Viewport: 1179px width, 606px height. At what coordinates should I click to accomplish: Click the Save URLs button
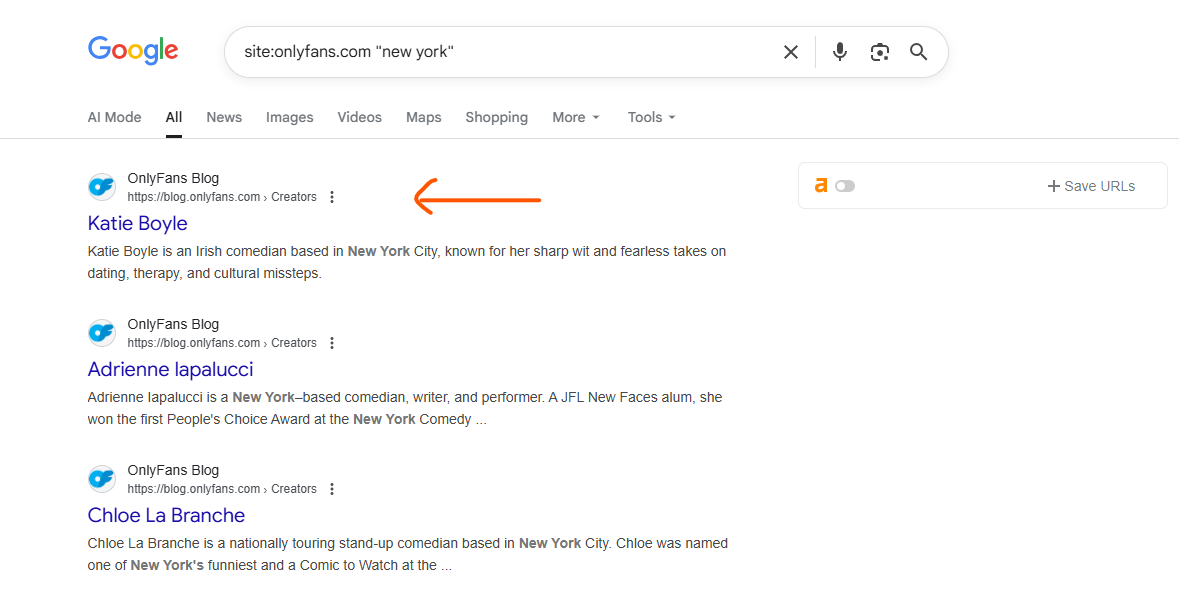pyautogui.click(x=1090, y=186)
